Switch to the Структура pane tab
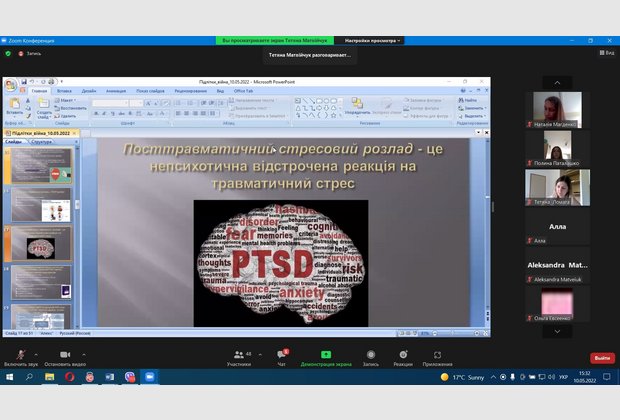Screen dimensions: 620x420 [42, 142]
